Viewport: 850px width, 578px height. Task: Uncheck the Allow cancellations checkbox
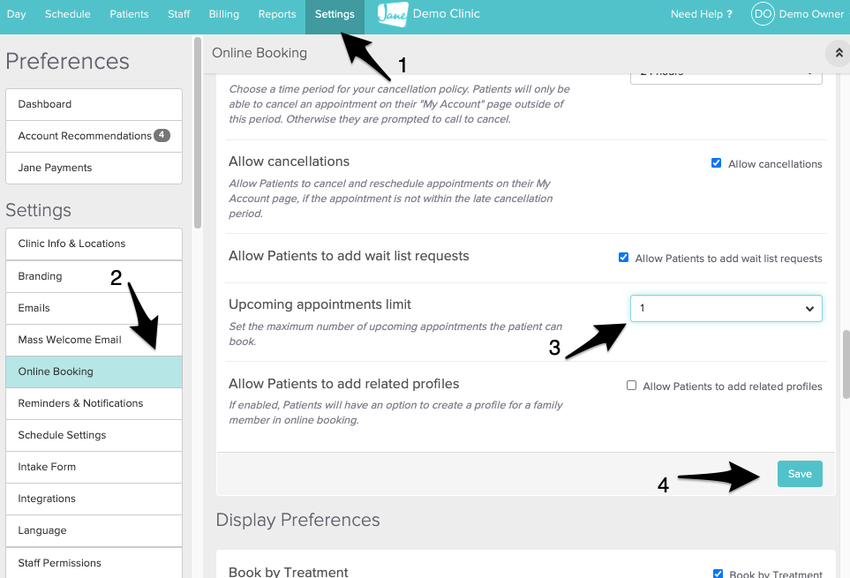716,163
